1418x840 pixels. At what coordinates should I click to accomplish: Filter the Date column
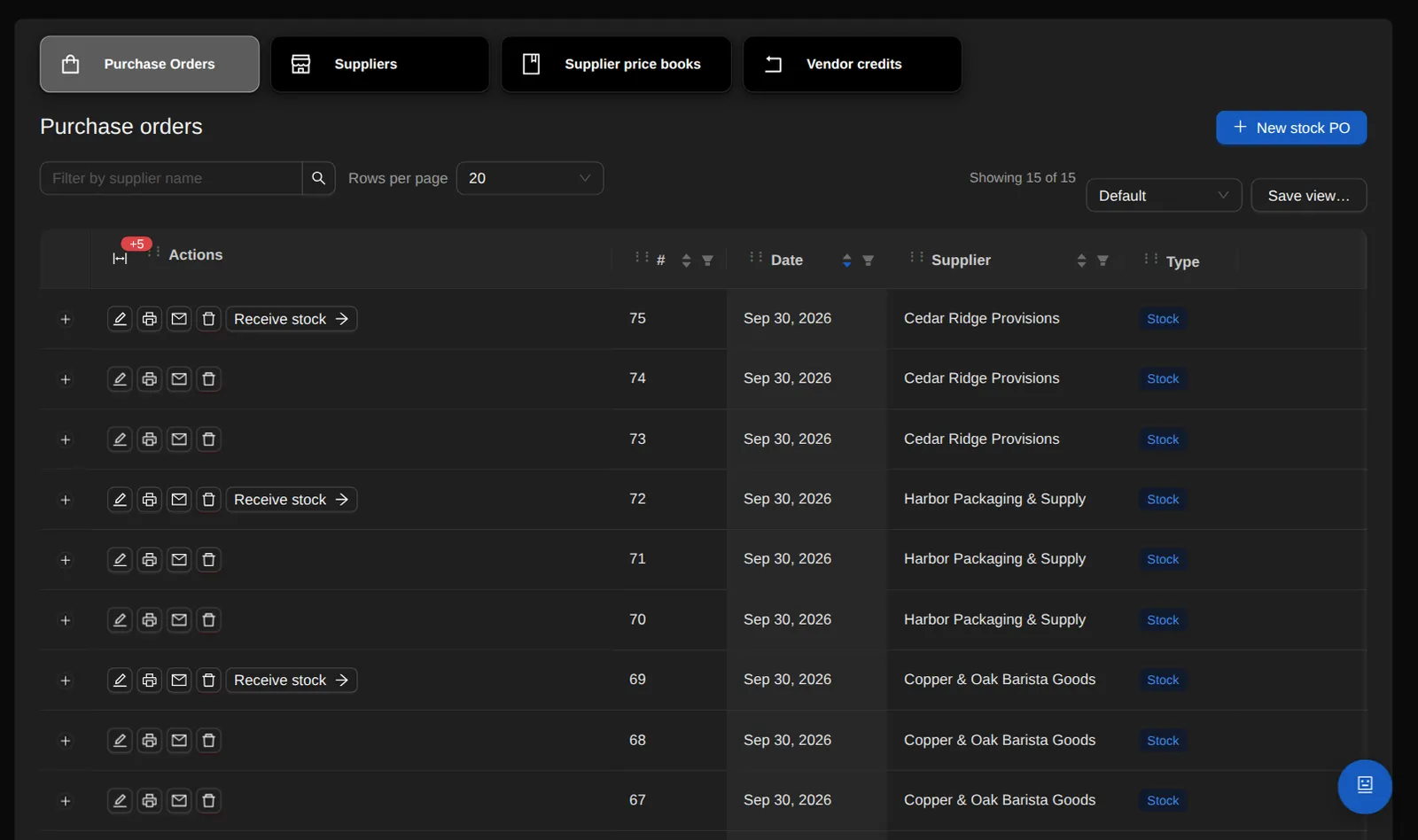pos(869,261)
